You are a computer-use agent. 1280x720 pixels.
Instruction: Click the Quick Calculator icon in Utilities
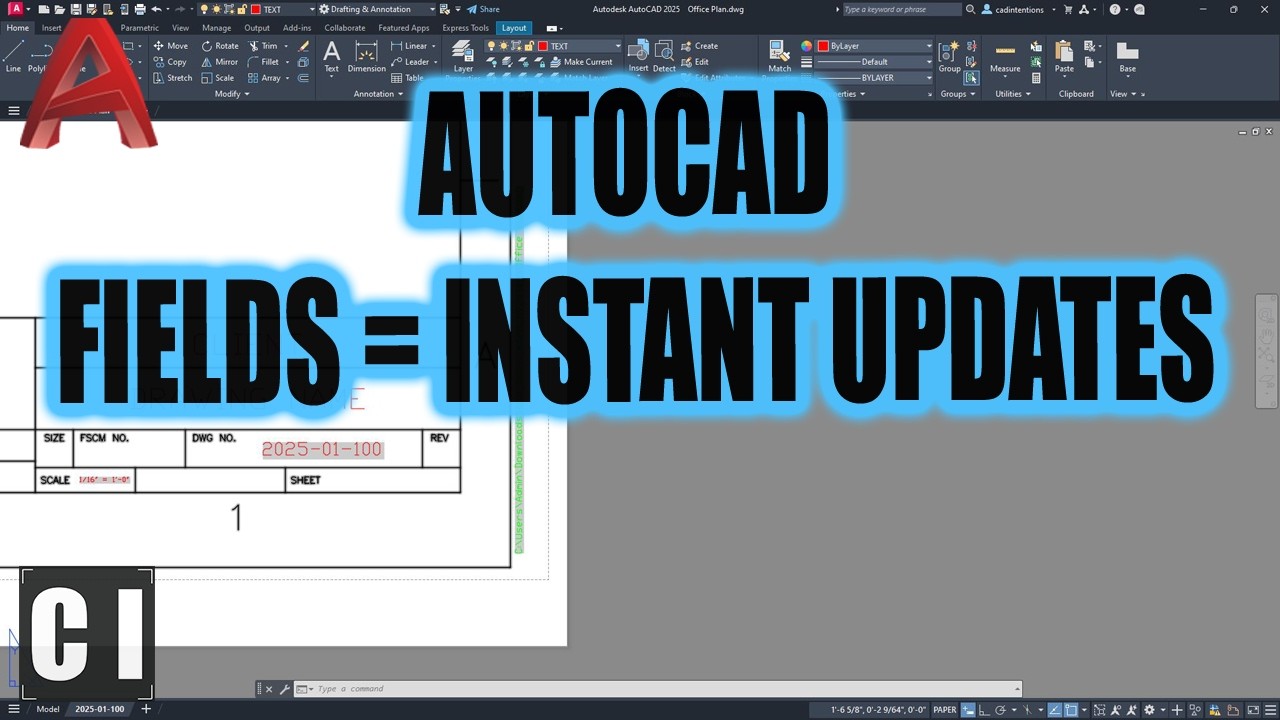click(x=1036, y=78)
